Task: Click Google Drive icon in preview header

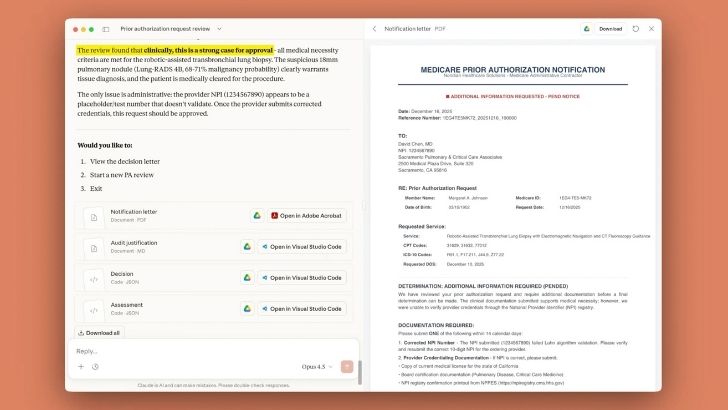Action: point(587,29)
